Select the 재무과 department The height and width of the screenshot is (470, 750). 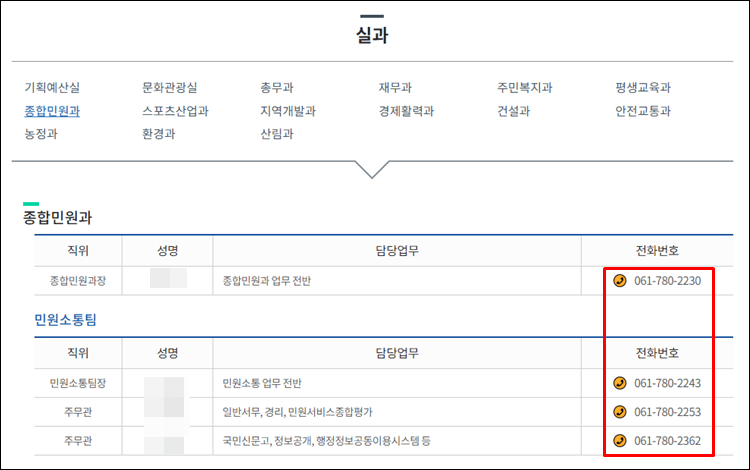pos(395,87)
